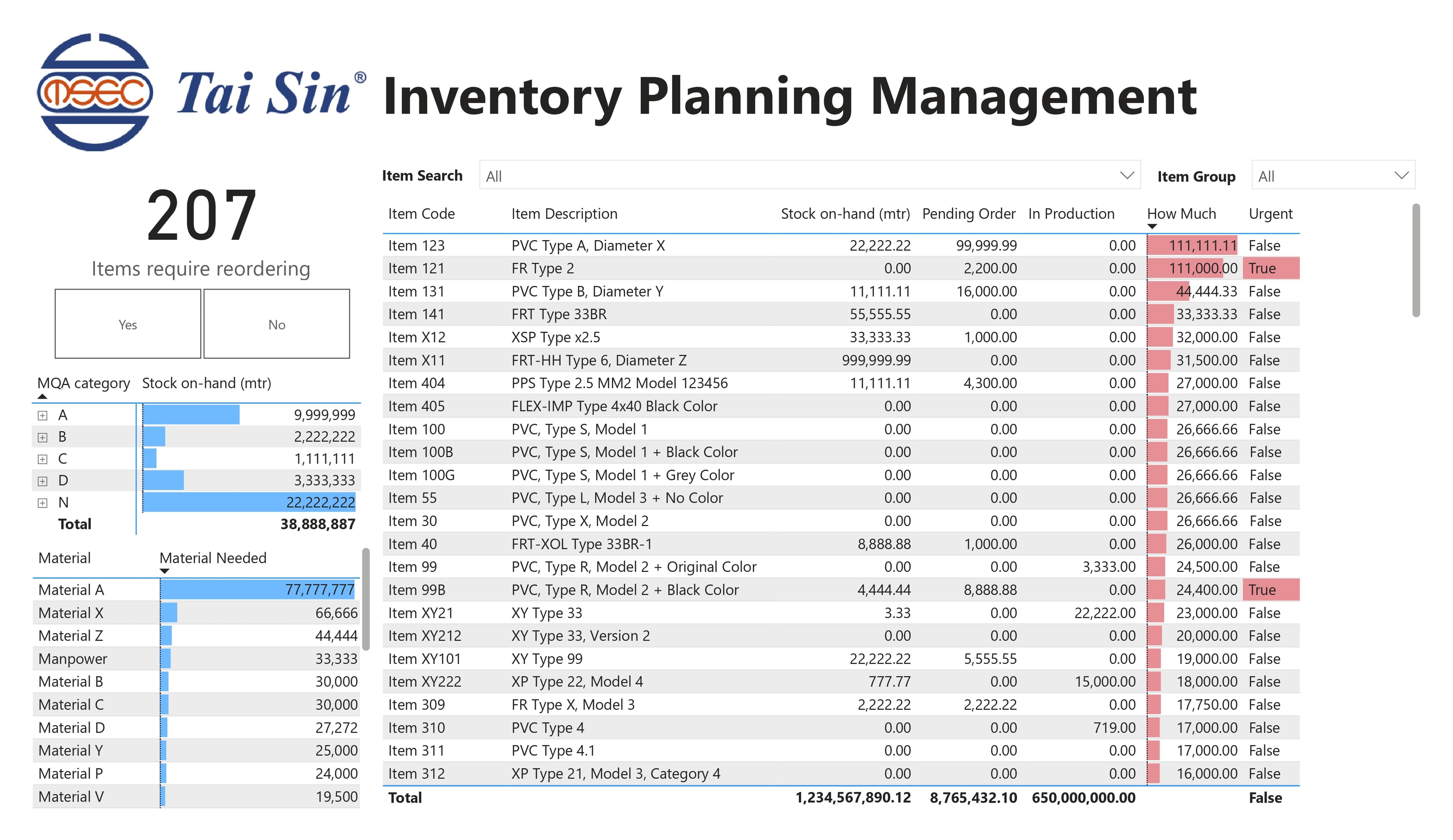This screenshot has width=1453, height=840.
Task: Click the 15,000.00 In Production value
Action: pos(1105,682)
